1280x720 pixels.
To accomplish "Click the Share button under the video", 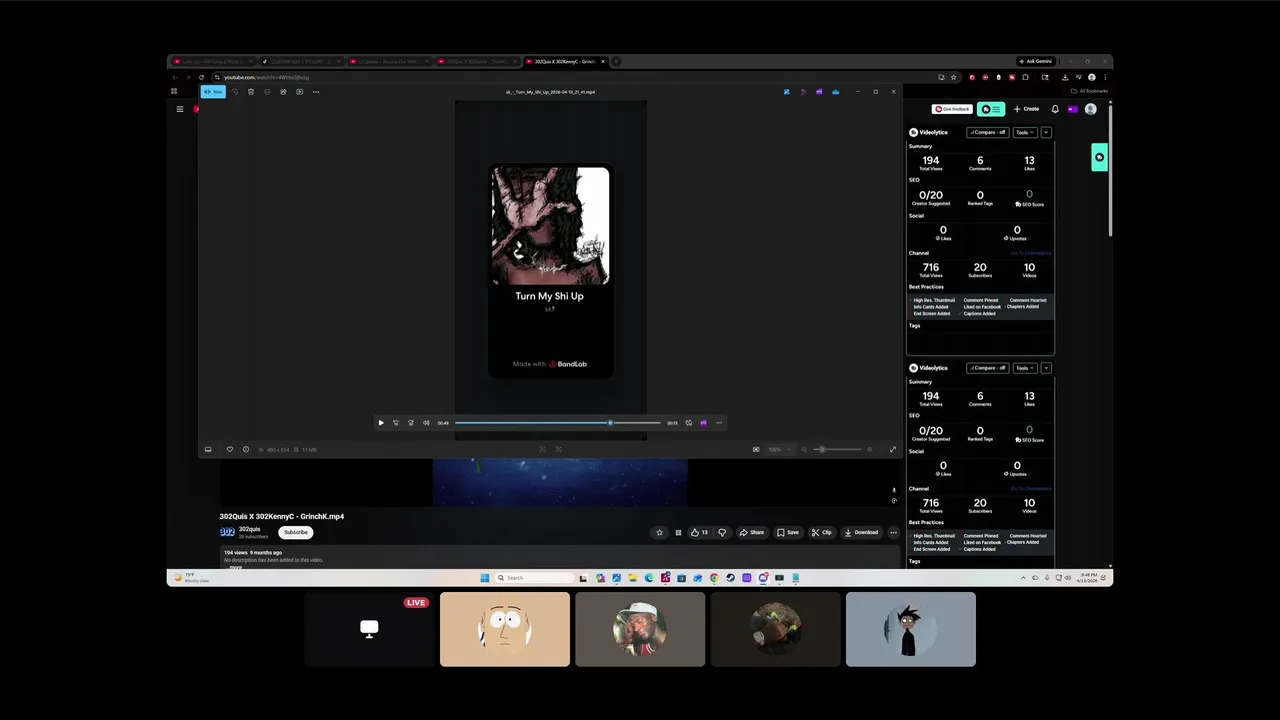I will (751, 532).
